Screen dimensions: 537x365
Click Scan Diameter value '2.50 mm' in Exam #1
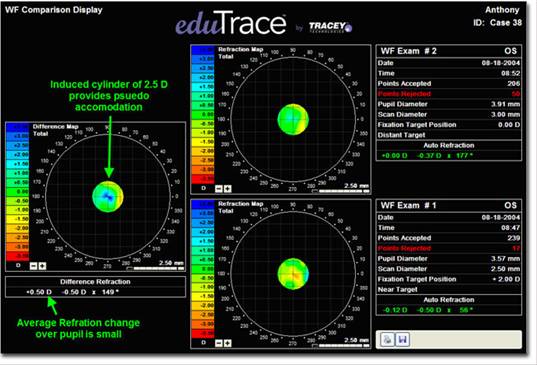click(x=505, y=269)
